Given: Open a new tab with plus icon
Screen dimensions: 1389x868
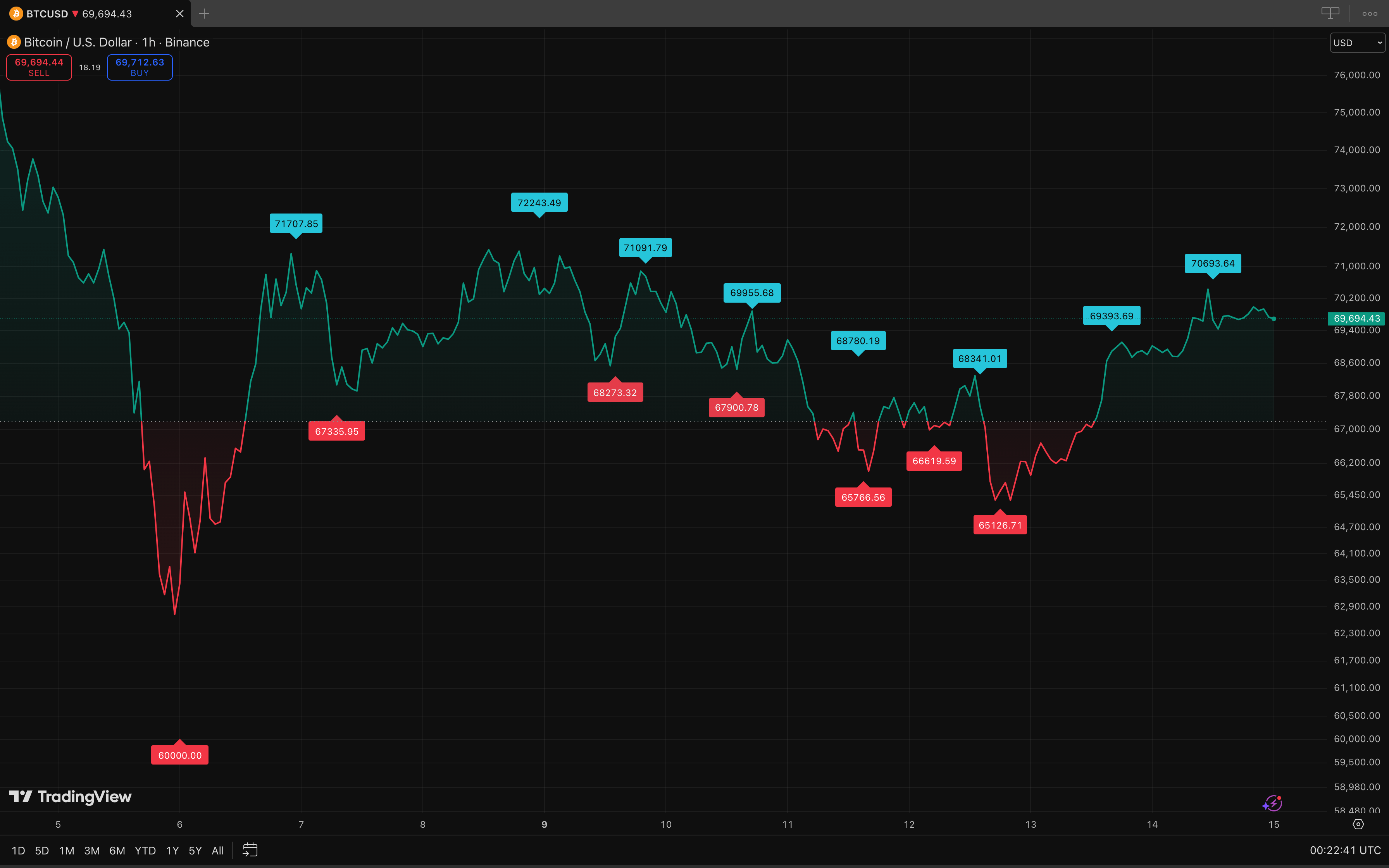Looking at the screenshot, I should [204, 14].
